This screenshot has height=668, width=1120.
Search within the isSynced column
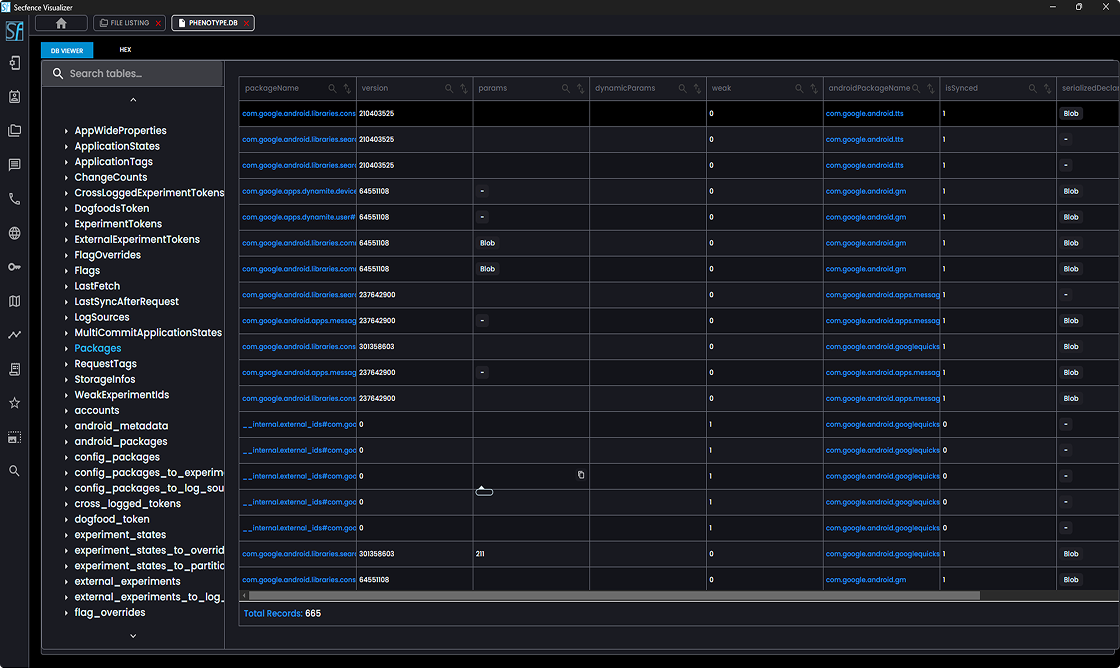1032,89
